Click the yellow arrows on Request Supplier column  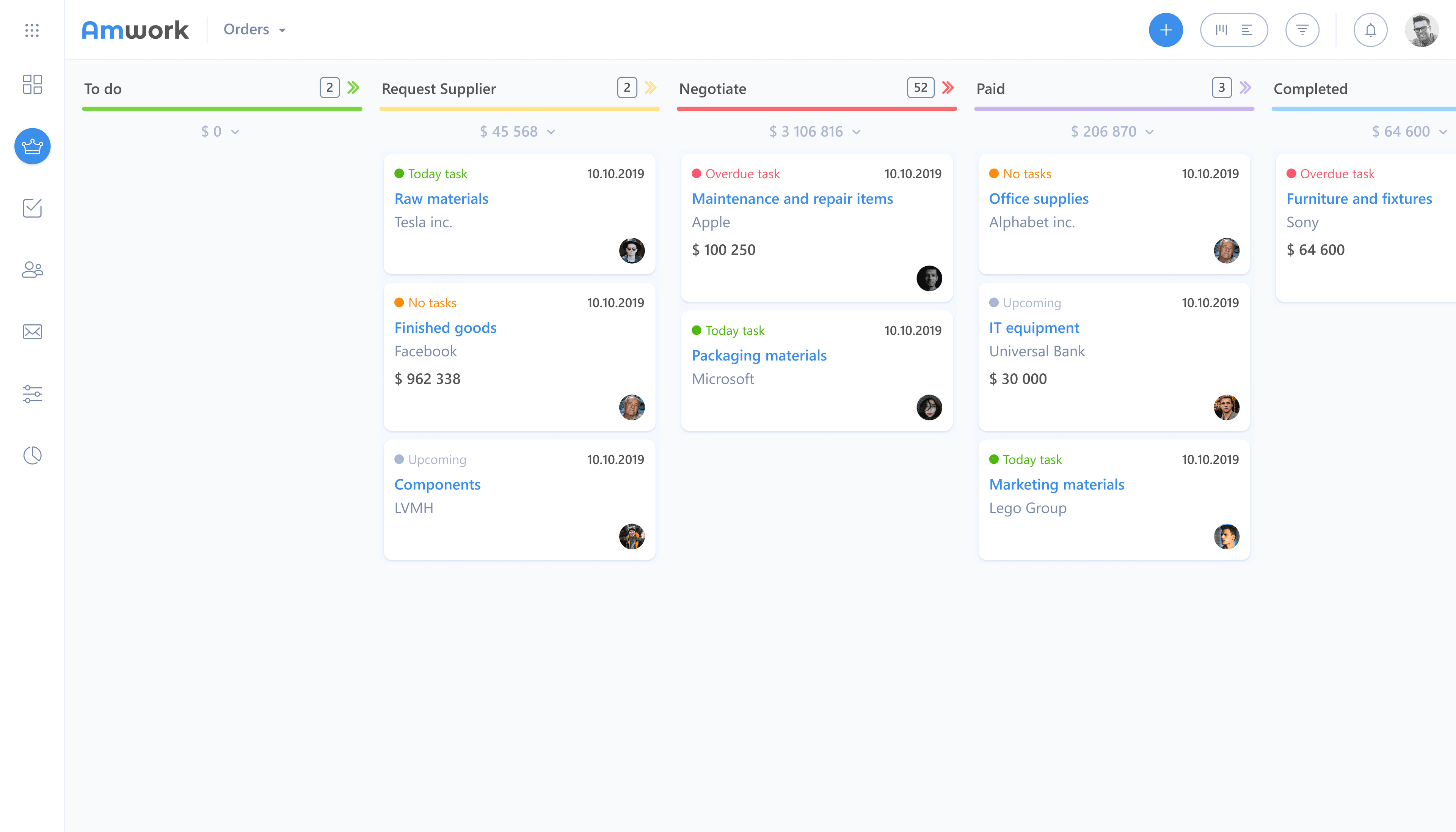[x=651, y=87]
